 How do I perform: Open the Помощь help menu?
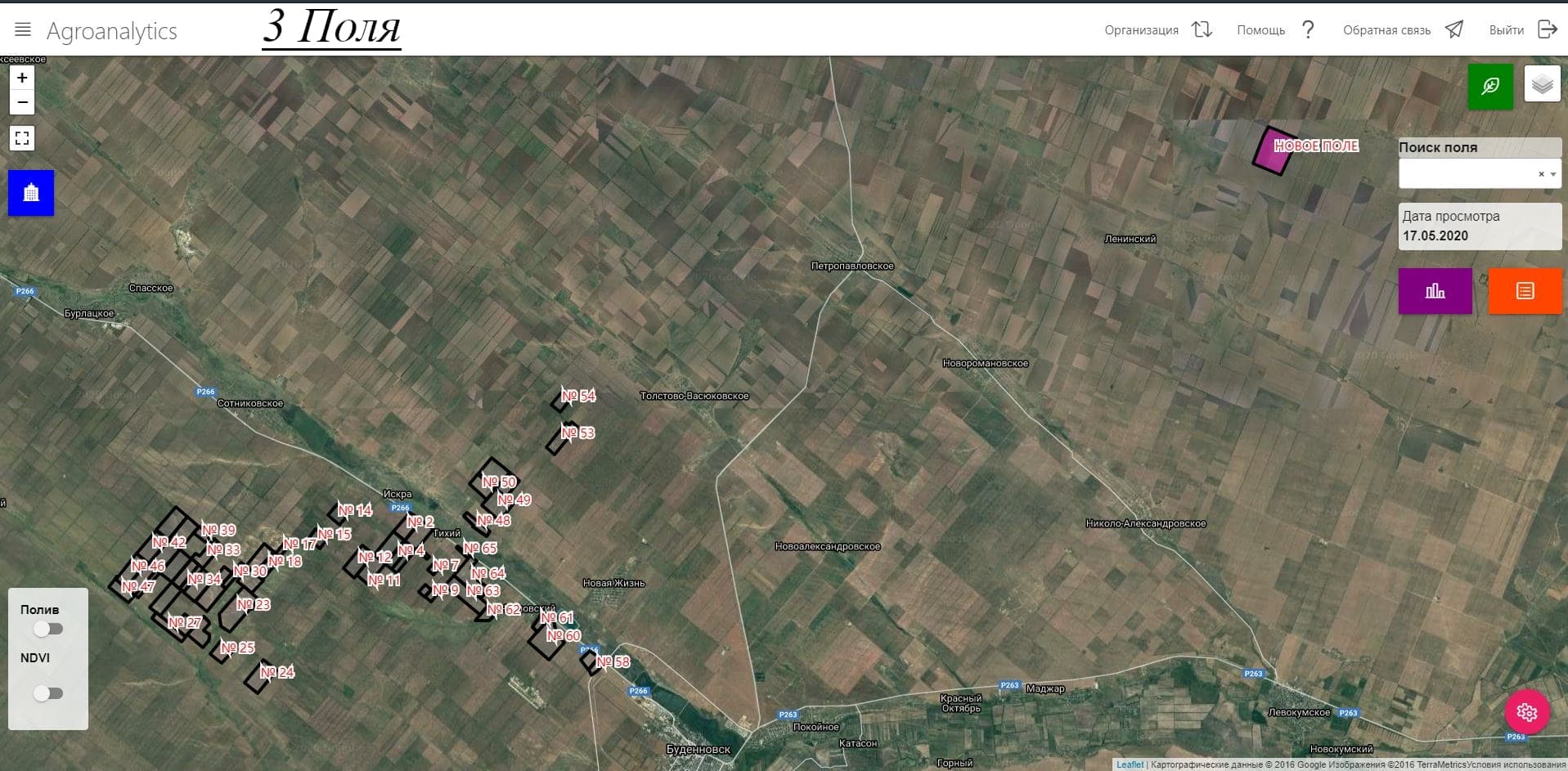coord(1275,30)
